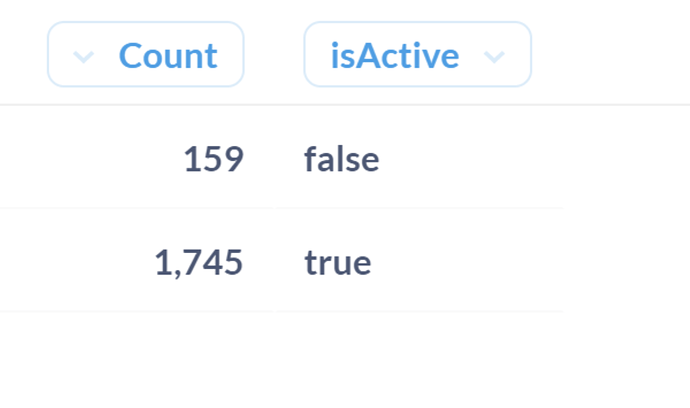Open the Count column header menu
This screenshot has width=690, height=408.
click(x=146, y=55)
